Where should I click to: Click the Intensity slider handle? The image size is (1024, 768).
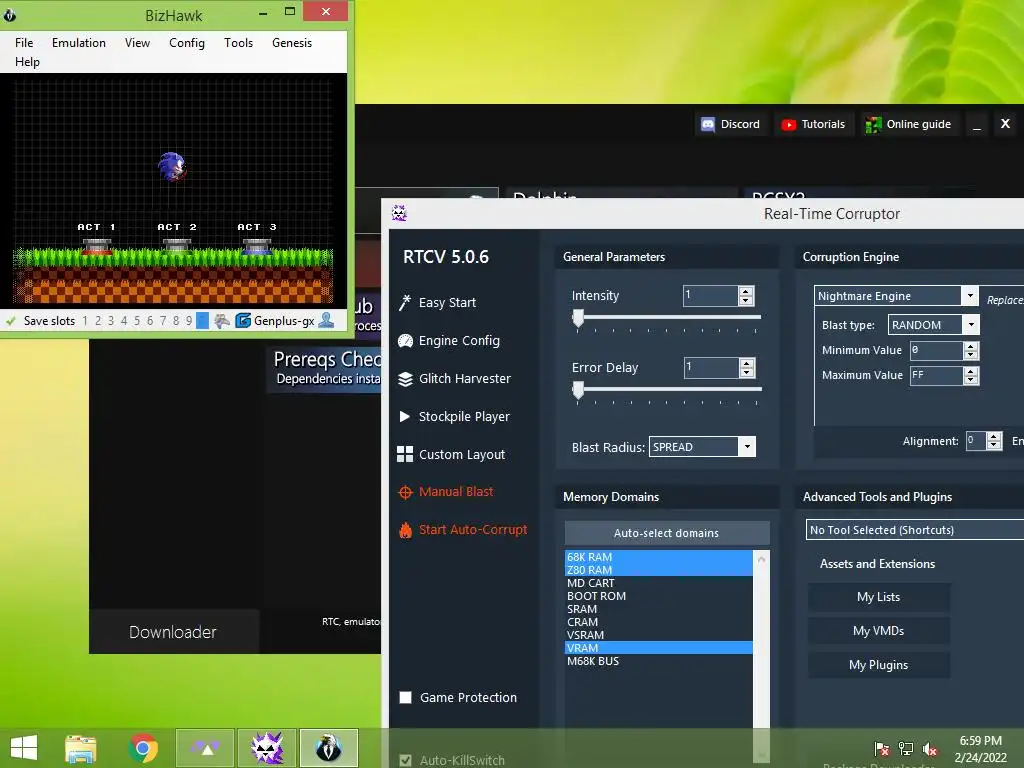click(578, 318)
